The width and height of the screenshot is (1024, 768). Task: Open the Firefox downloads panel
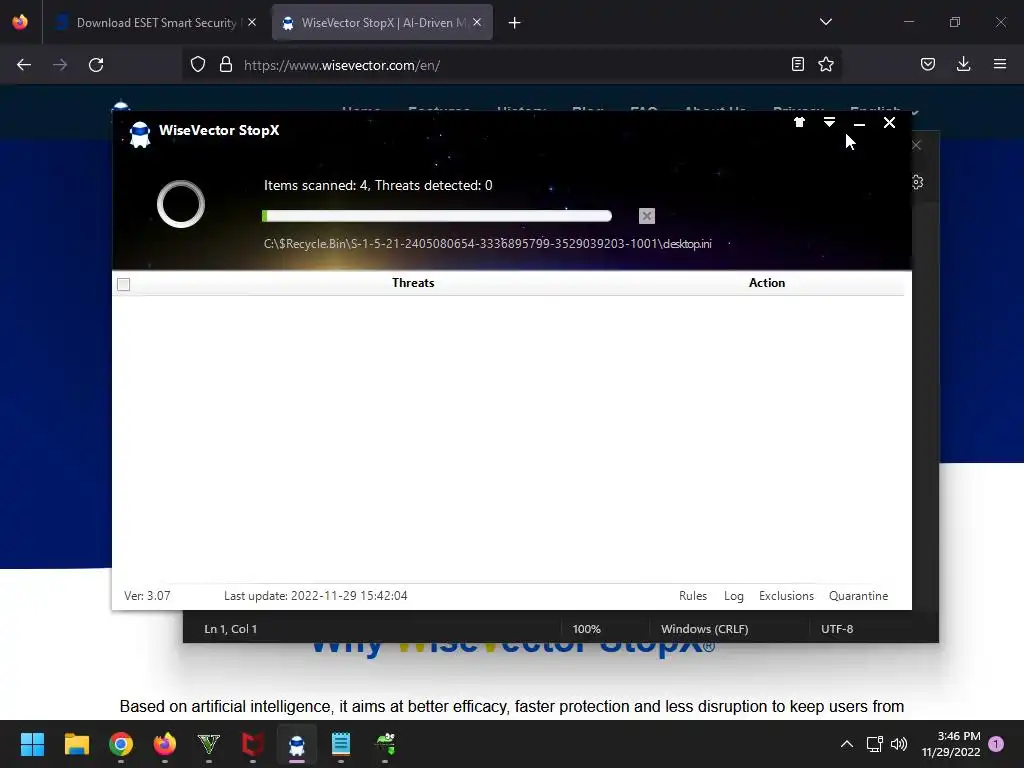(963, 64)
